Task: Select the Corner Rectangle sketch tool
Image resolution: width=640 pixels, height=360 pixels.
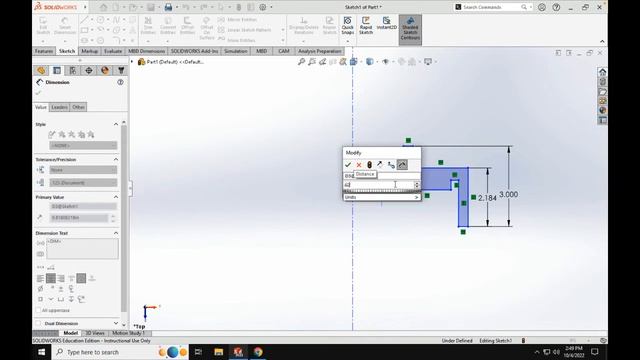Action: coord(84,30)
